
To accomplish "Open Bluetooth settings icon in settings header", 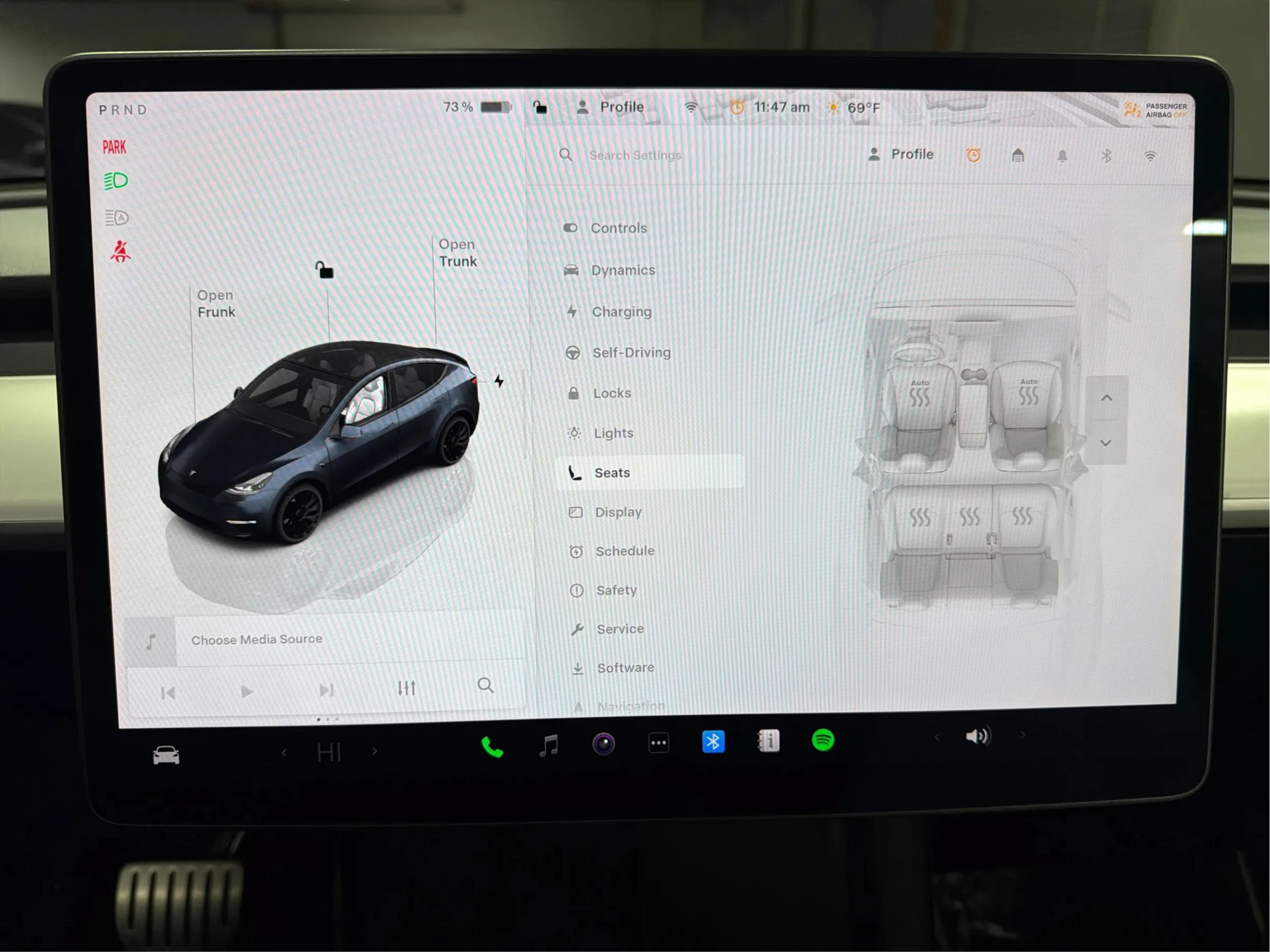I will point(1106,155).
